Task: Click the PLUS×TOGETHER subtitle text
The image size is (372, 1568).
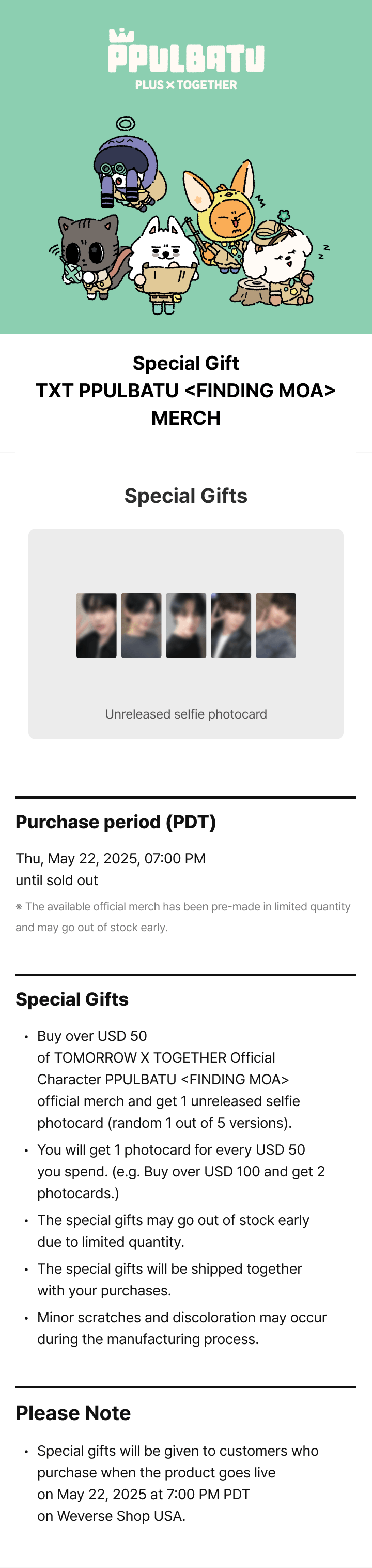Action: (186, 85)
